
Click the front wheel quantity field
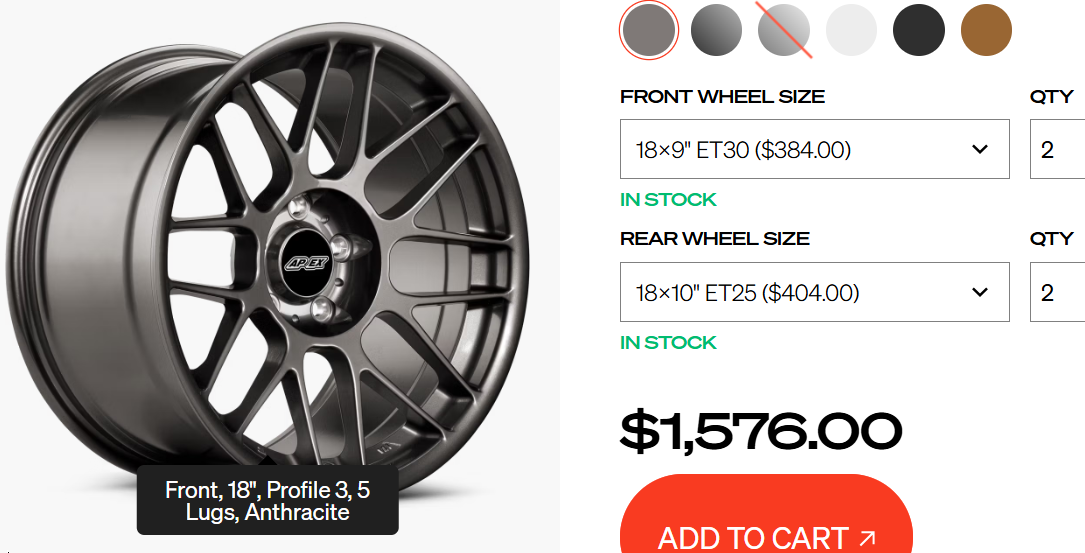click(x=1058, y=150)
